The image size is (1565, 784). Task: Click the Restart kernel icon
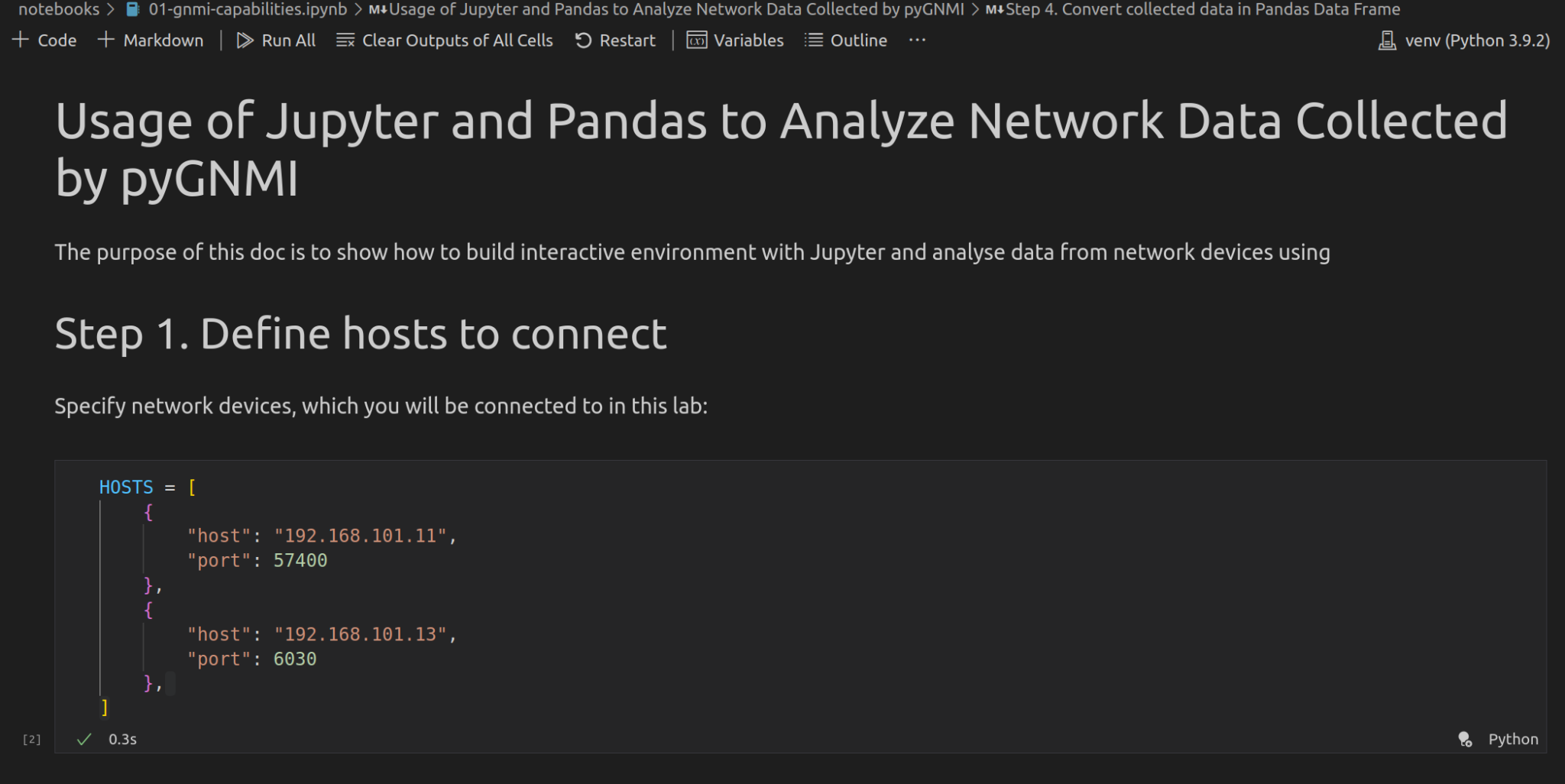point(582,40)
